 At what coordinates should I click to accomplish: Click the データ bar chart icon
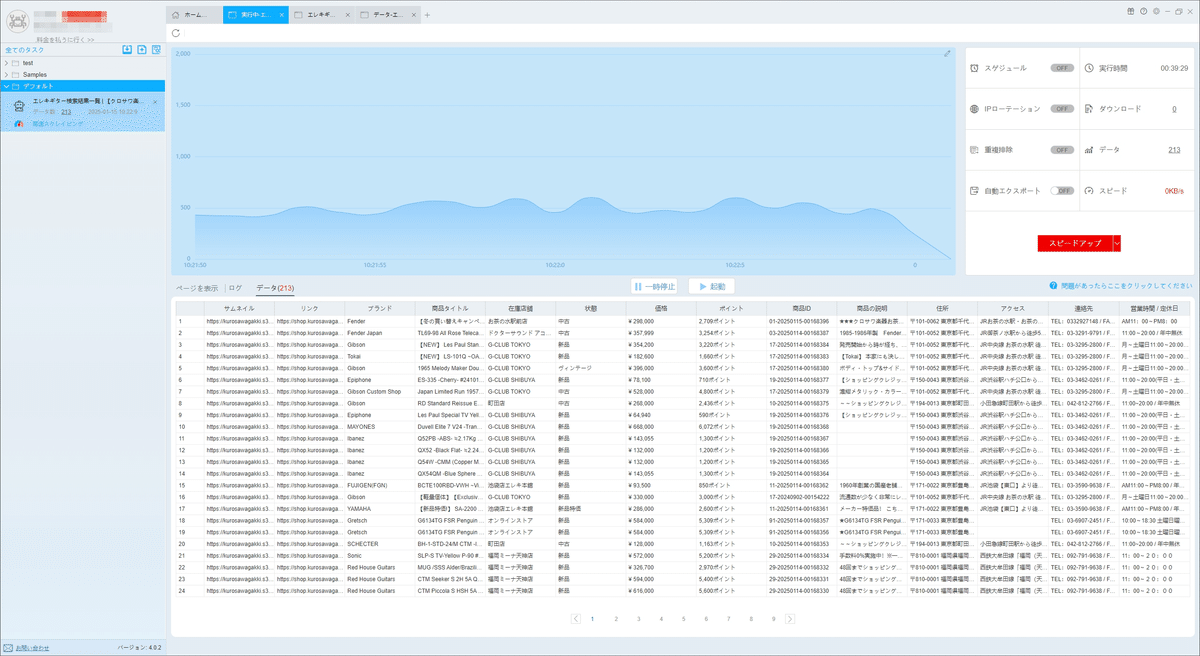[x=1089, y=149]
